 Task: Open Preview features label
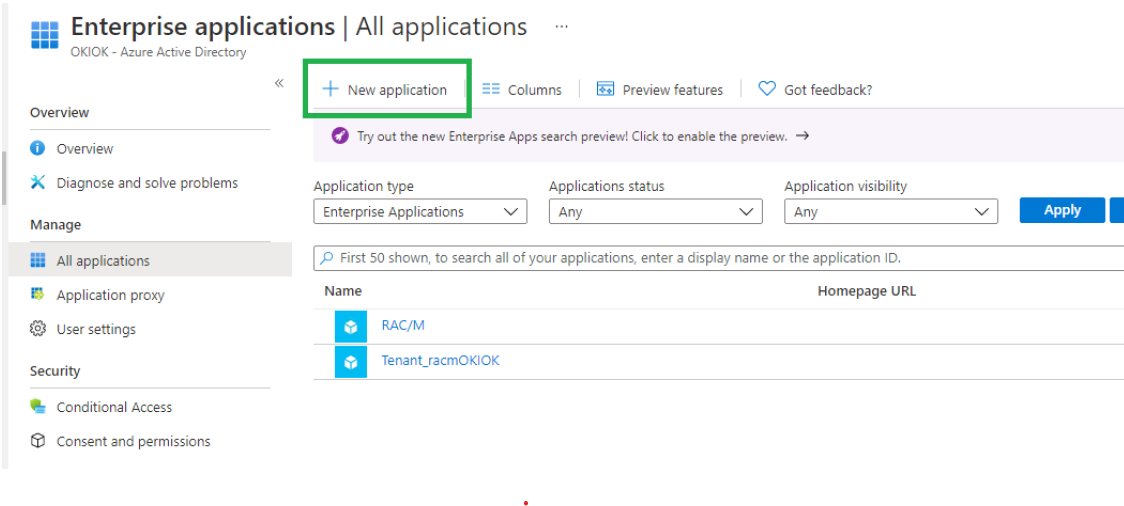coord(672,90)
